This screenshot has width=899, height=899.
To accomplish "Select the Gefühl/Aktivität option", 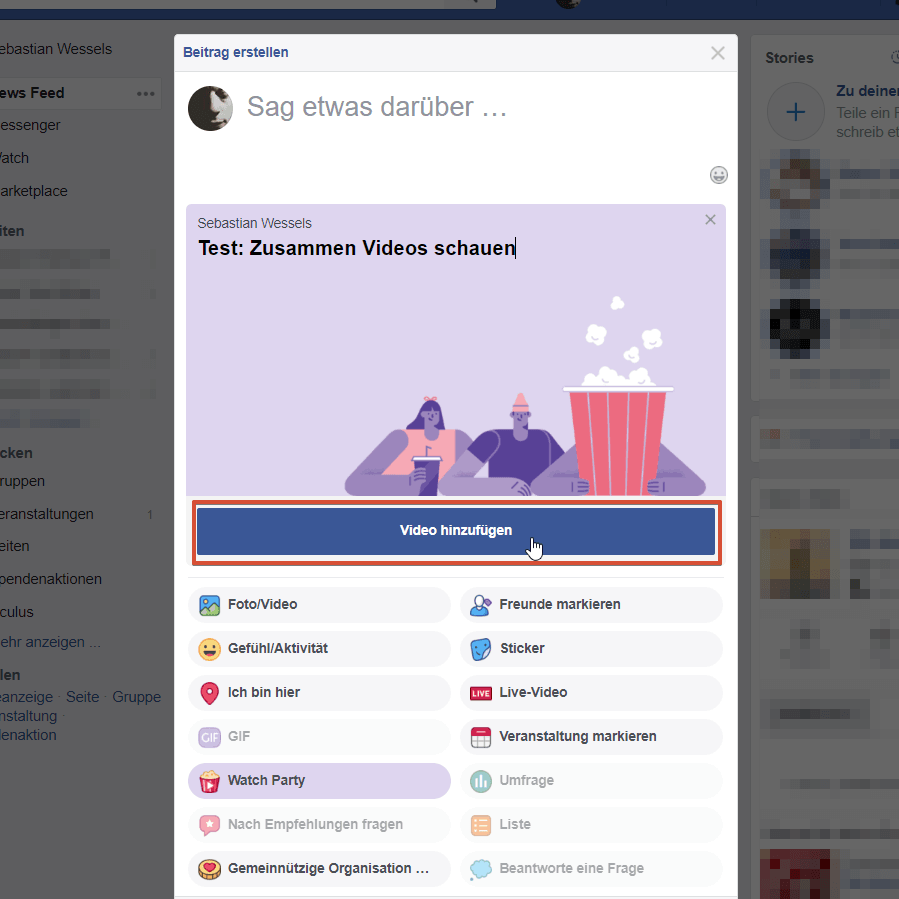I will coord(319,649).
